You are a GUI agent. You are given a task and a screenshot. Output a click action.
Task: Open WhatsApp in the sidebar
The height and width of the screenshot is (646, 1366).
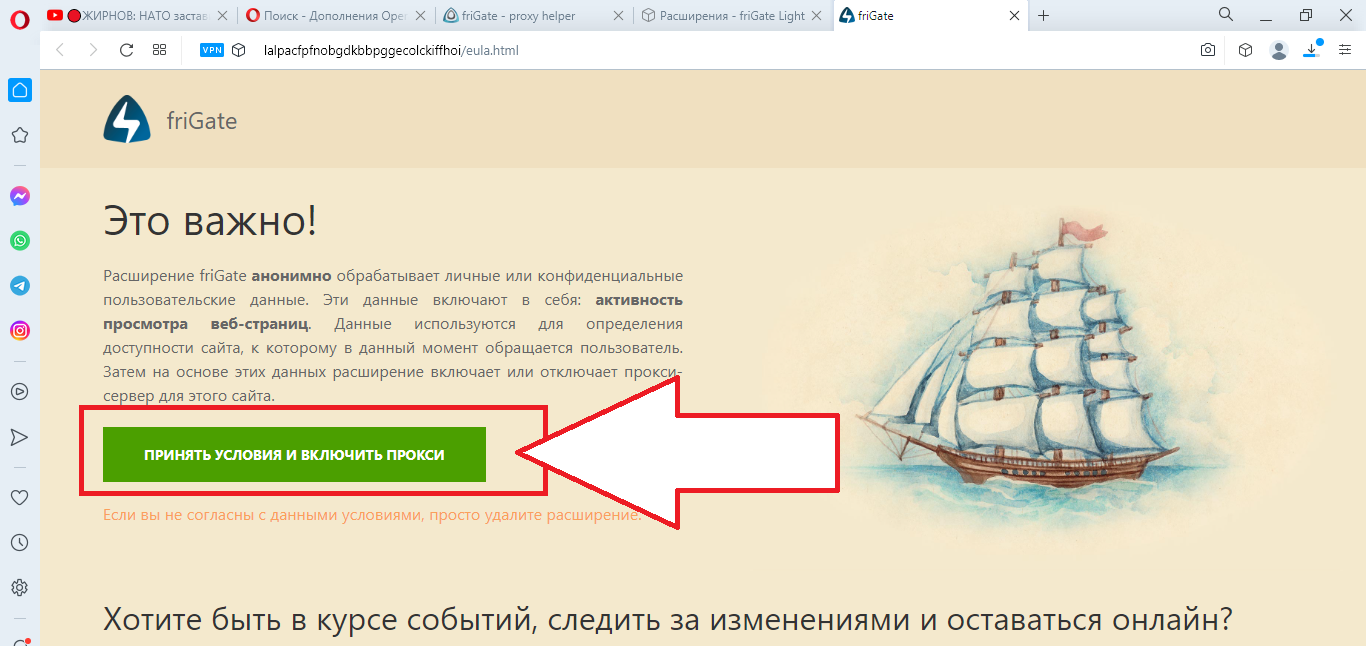(19, 241)
